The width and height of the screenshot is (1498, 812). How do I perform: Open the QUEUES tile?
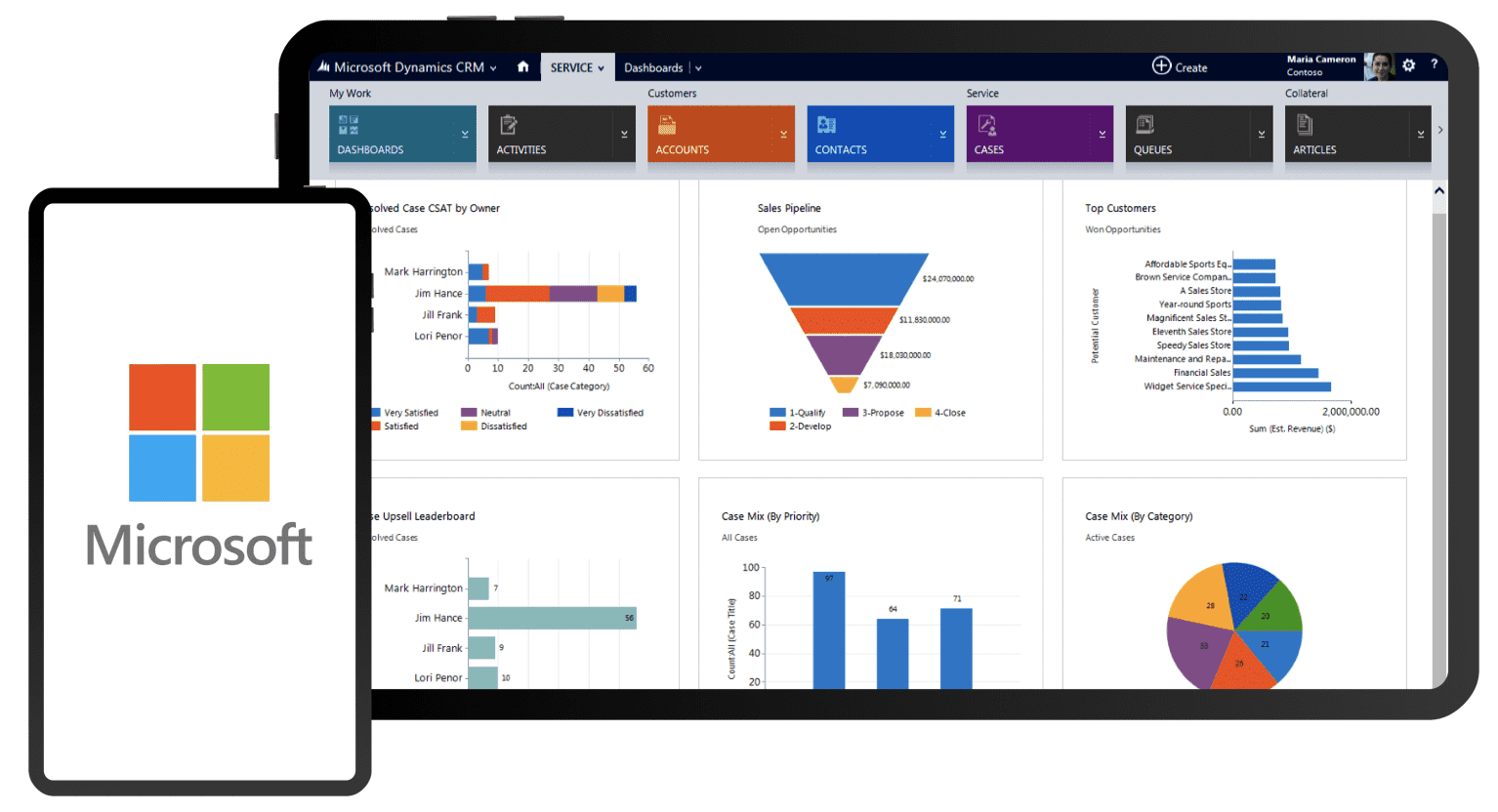(1198, 134)
